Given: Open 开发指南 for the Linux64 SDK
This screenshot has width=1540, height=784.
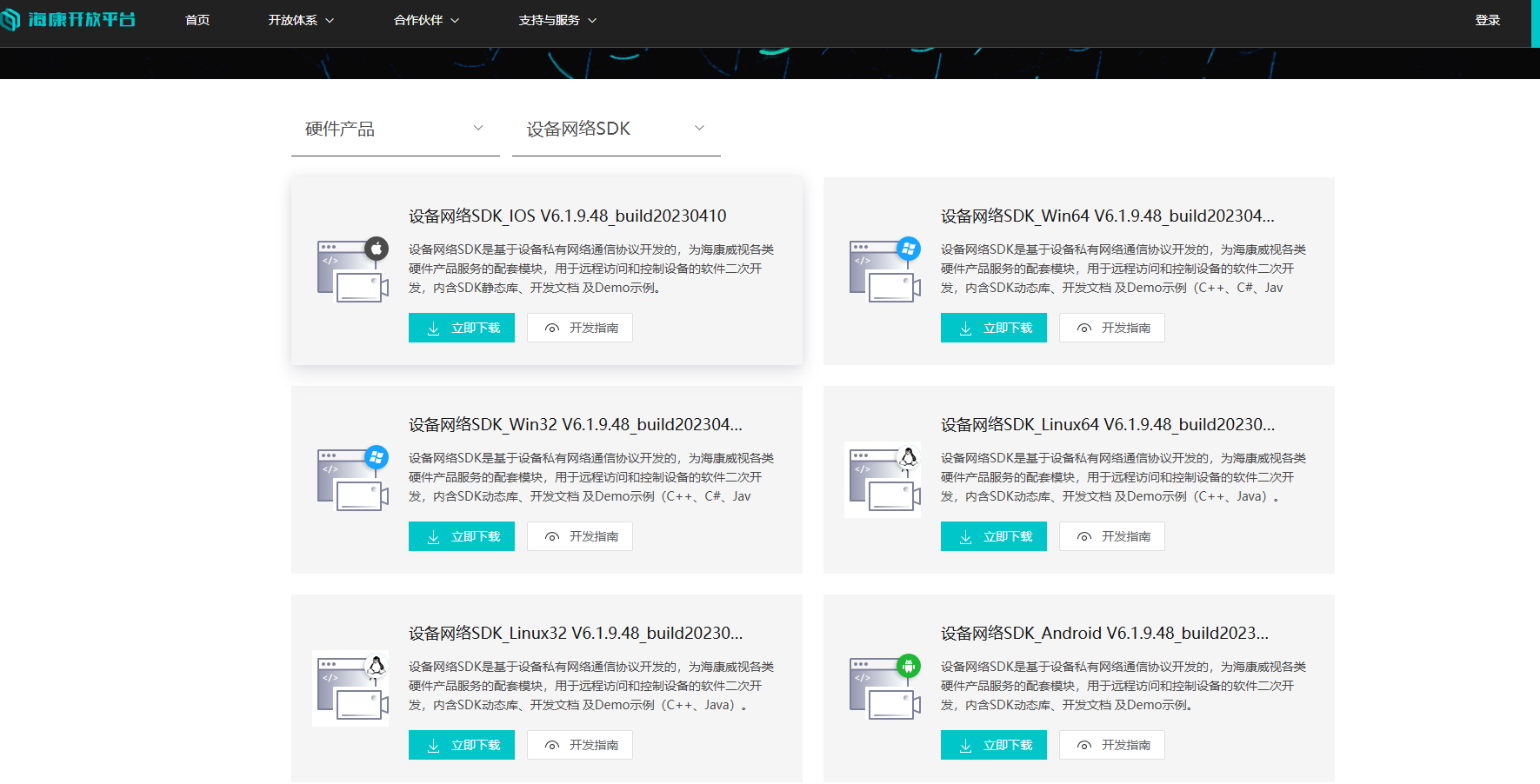Looking at the screenshot, I should [1112, 536].
